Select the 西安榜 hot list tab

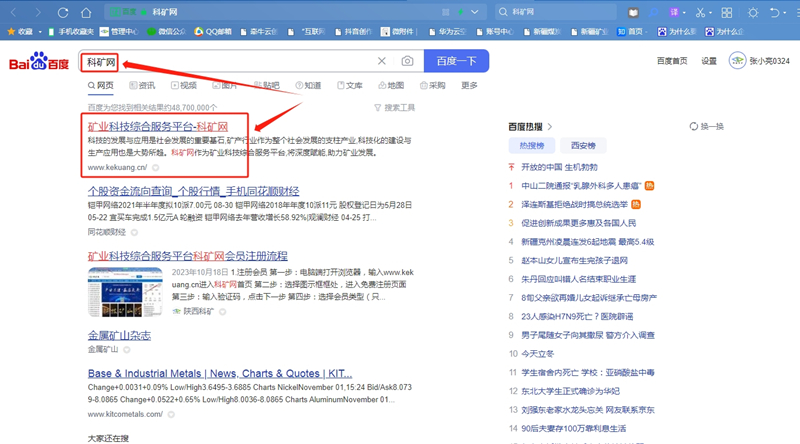pyautogui.click(x=582, y=146)
